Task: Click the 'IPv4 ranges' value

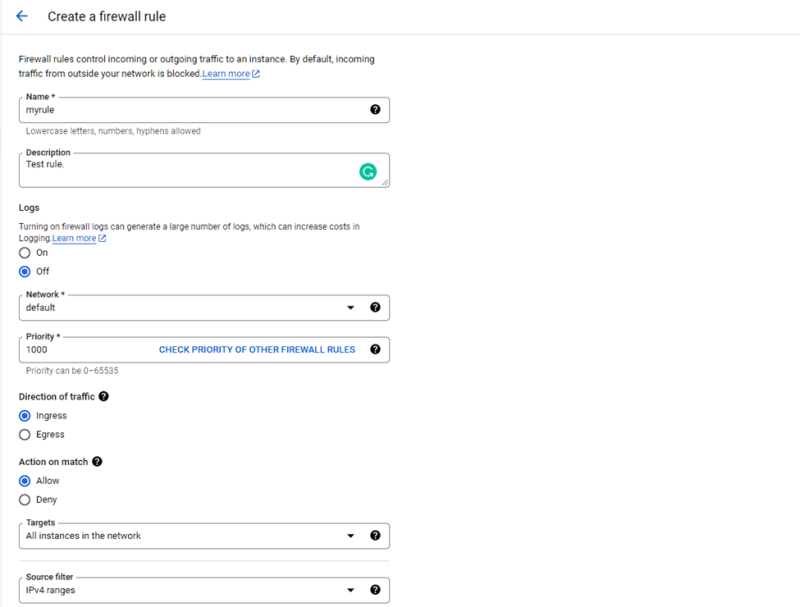Action: pyautogui.click(x=51, y=590)
